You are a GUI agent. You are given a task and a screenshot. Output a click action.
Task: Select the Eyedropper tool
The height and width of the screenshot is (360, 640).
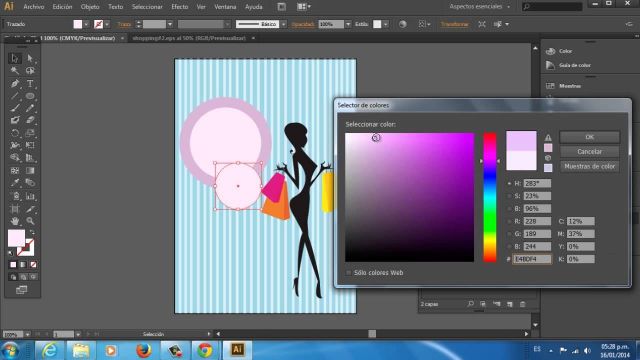15,183
